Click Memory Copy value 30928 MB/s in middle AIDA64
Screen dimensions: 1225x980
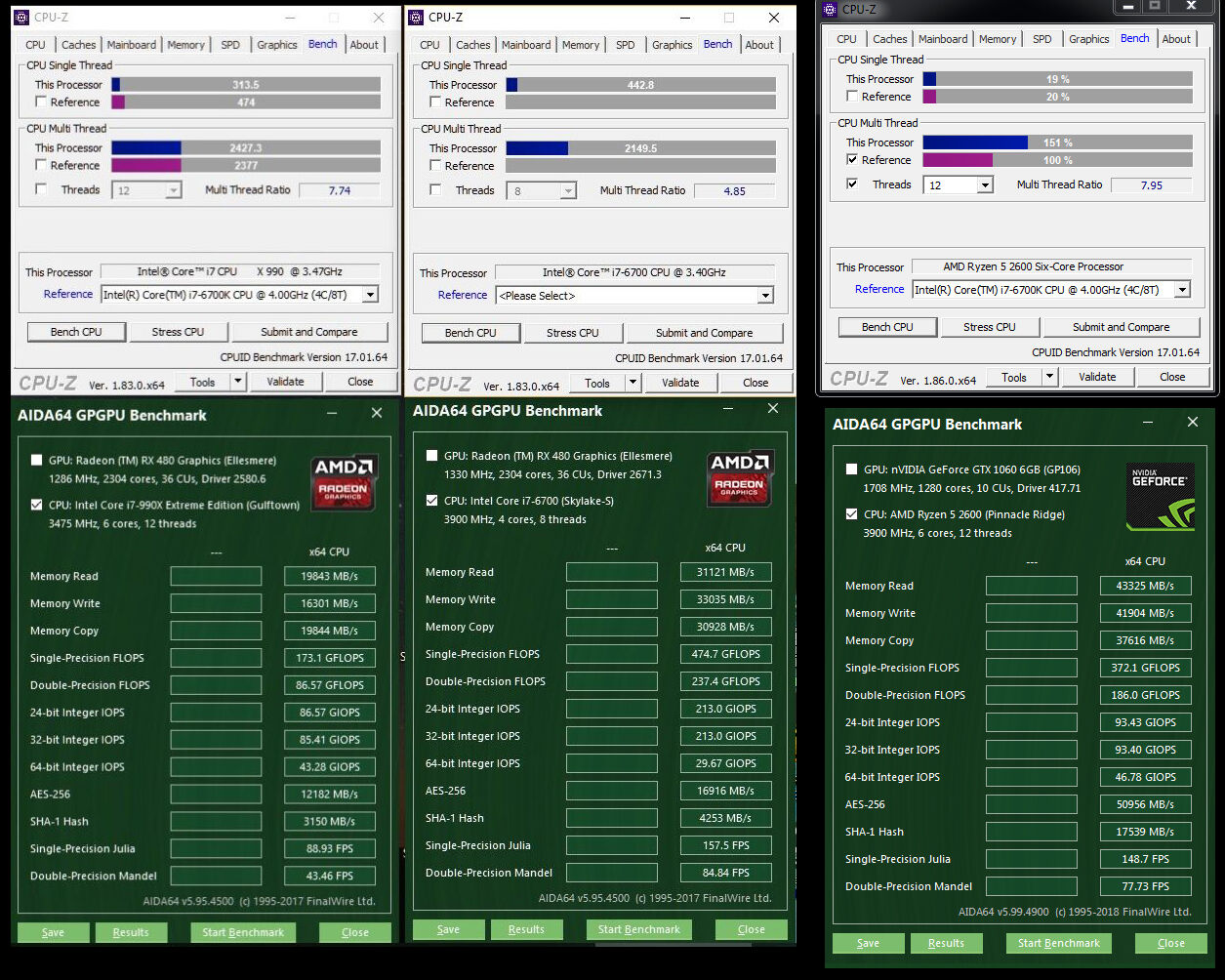(726, 627)
